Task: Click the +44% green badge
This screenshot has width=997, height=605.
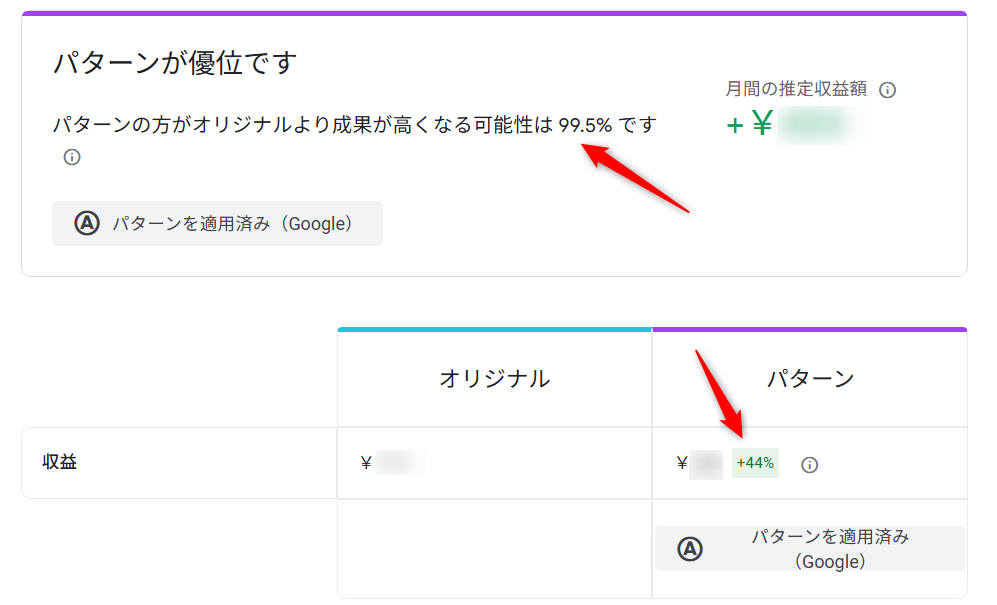Action: 755,463
